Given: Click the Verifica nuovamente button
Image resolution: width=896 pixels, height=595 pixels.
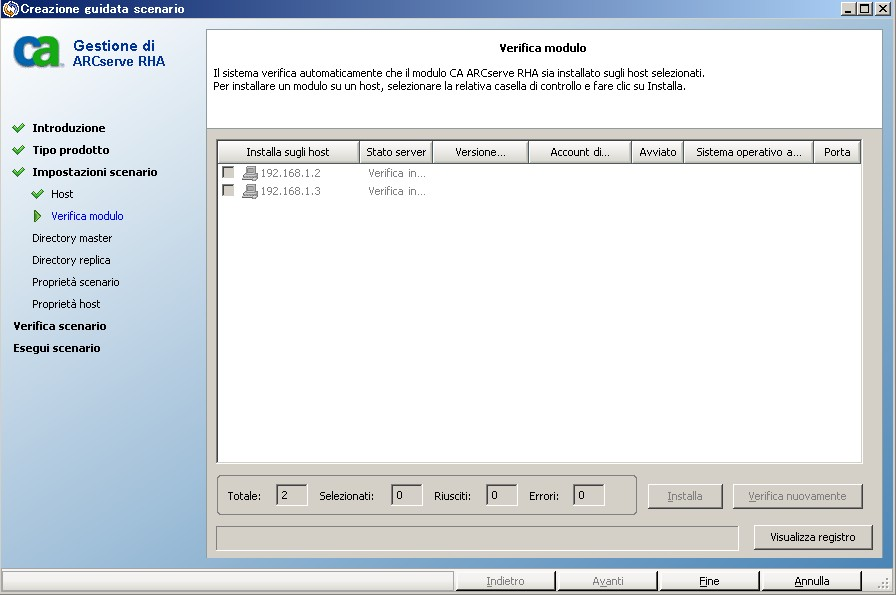Looking at the screenshot, I should 797,496.
